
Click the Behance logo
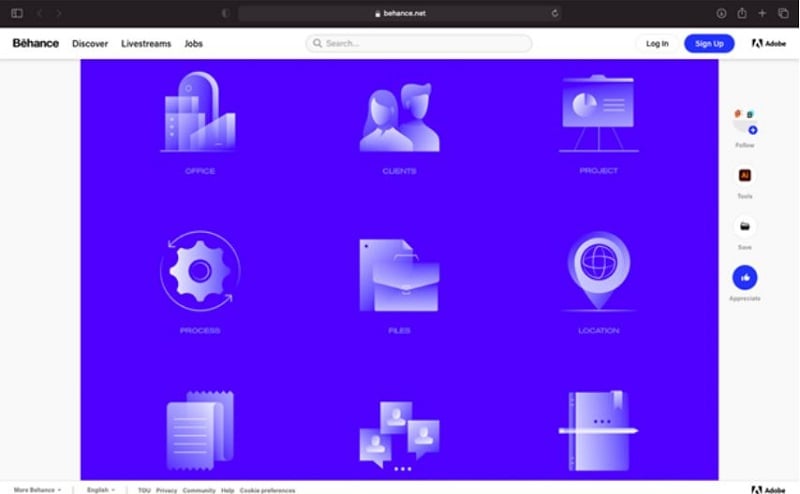pyautogui.click(x=36, y=43)
